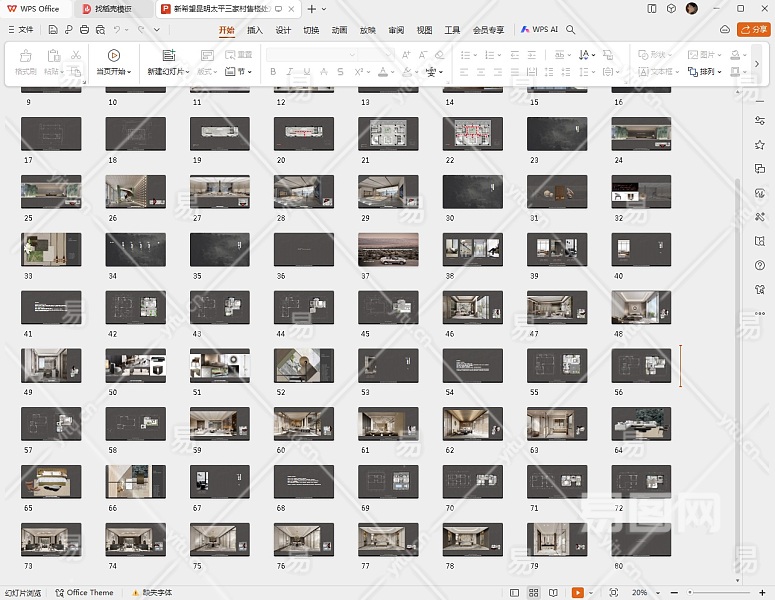Click the 新建幻灯片 new slide icon
This screenshot has width=775, height=600.
tap(168, 56)
